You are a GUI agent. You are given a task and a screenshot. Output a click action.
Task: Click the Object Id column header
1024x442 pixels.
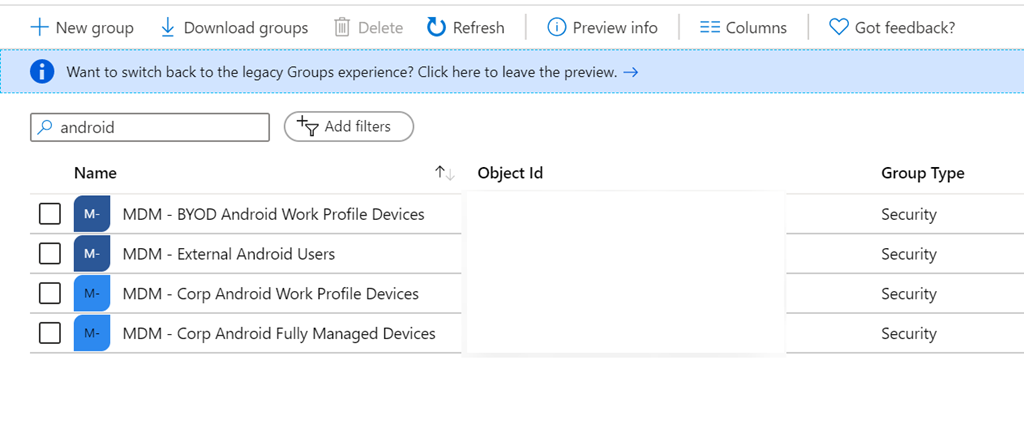510,173
